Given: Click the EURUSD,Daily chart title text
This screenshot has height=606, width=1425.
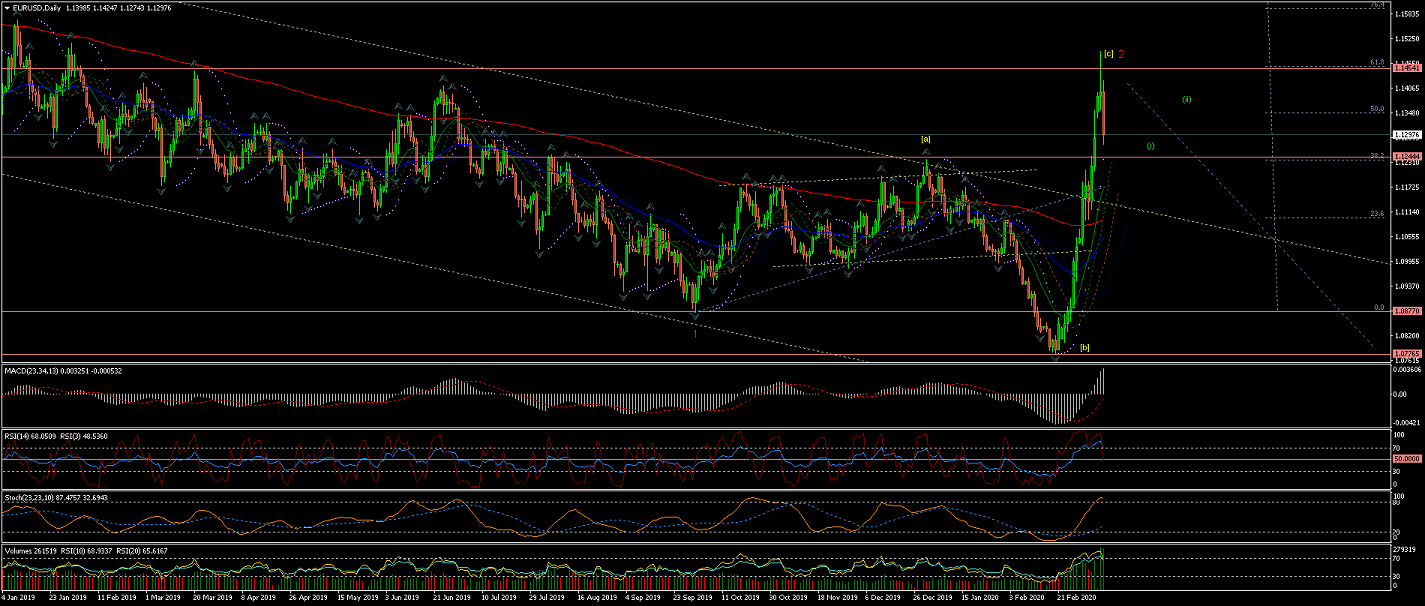Looking at the screenshot, I should pos(36,7).
